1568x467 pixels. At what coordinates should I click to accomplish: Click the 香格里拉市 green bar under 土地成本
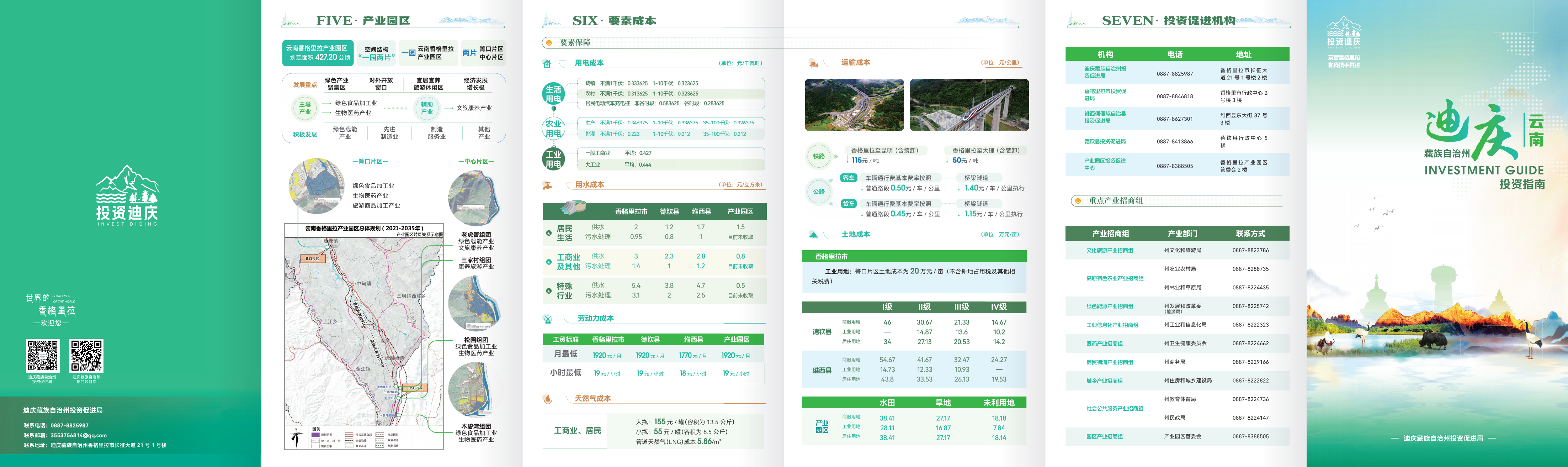[x=914, y=256]
